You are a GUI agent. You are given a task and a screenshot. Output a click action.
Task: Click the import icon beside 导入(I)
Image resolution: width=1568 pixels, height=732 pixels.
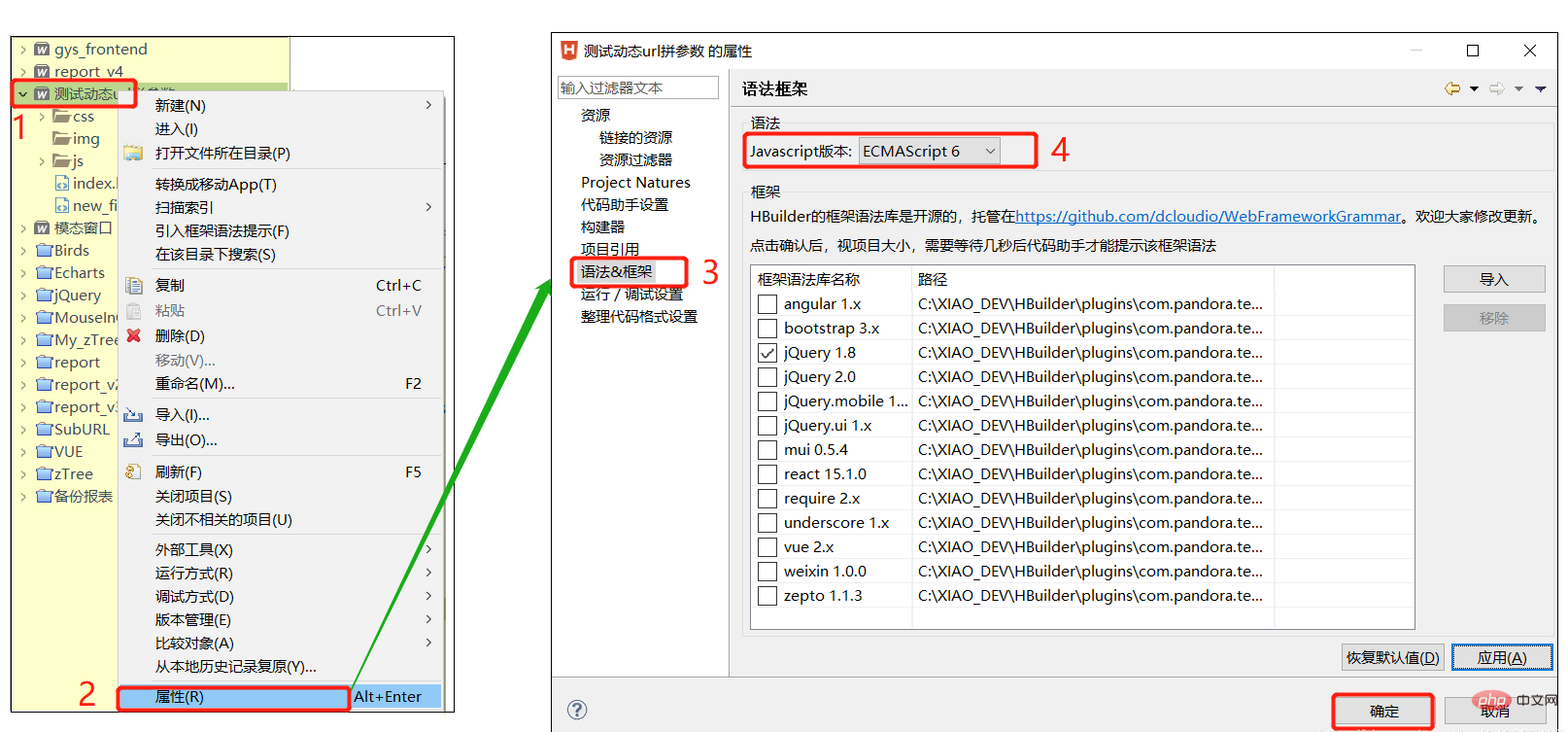[133, 415]
